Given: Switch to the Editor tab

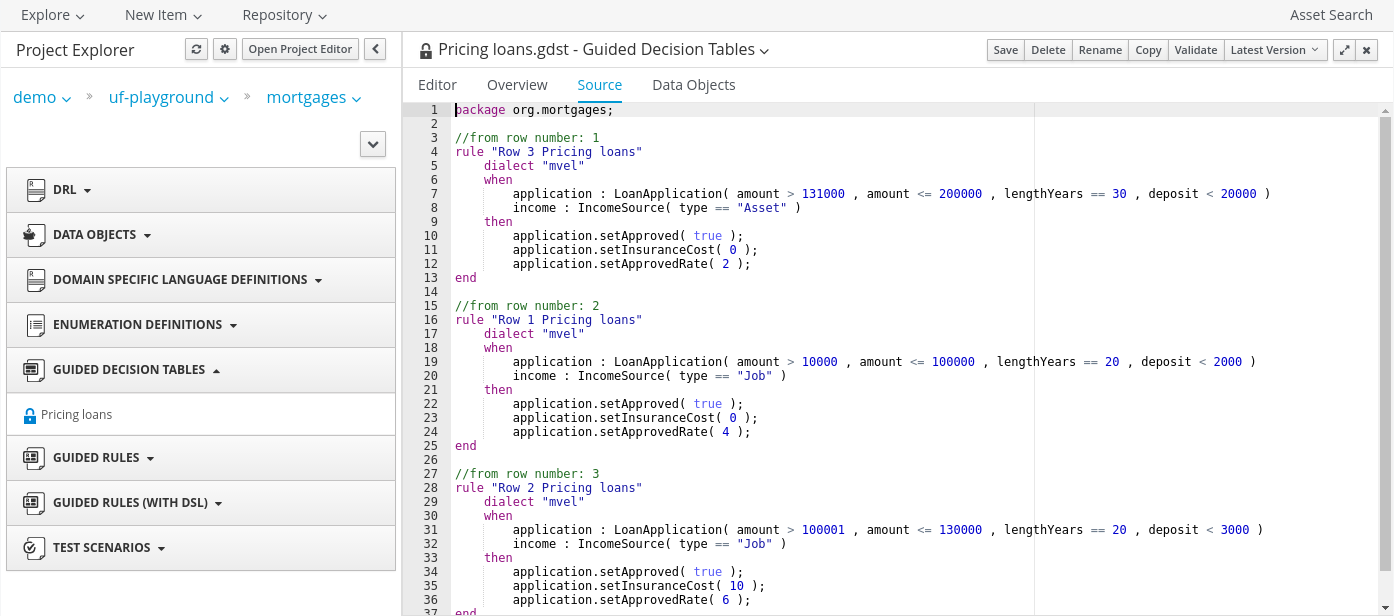Looking at the screenshot, I should [x=437, y=85].
